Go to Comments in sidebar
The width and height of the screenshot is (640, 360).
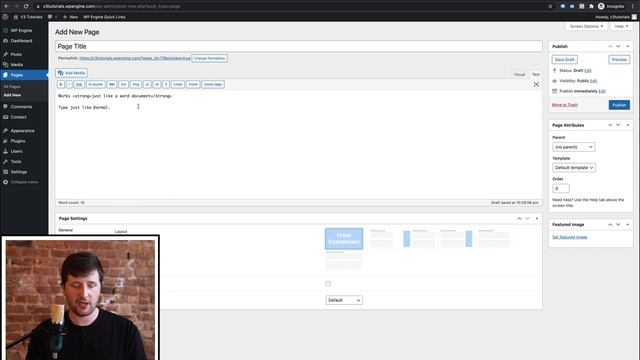point(21,107)
